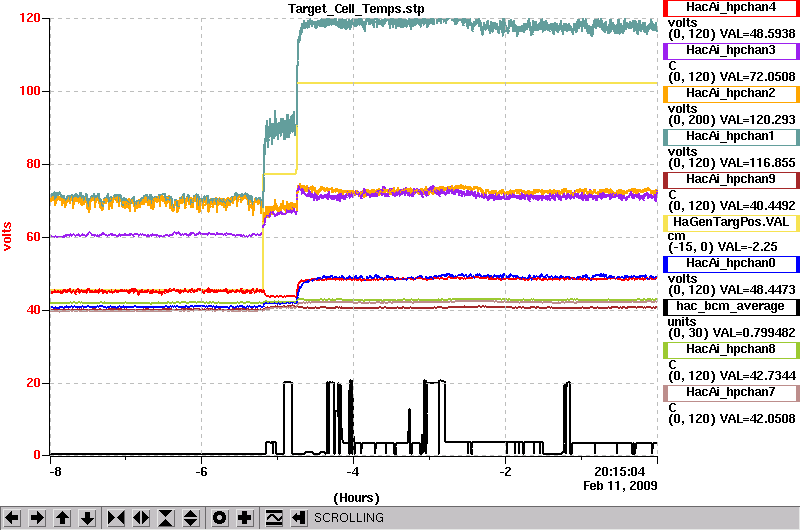800x530 pixels.
Task: Click the 100 tick on the y-axis
Action: click(30, 91)
